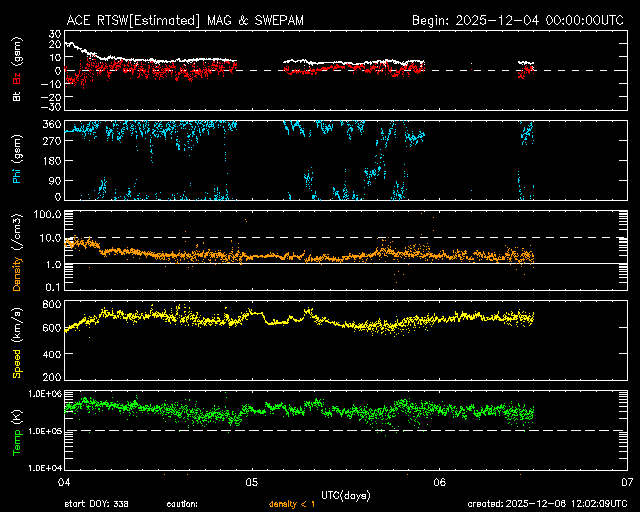Select the 07 day tick on time axis
This screenshot has width=640, height=512.
coord(626,481)
